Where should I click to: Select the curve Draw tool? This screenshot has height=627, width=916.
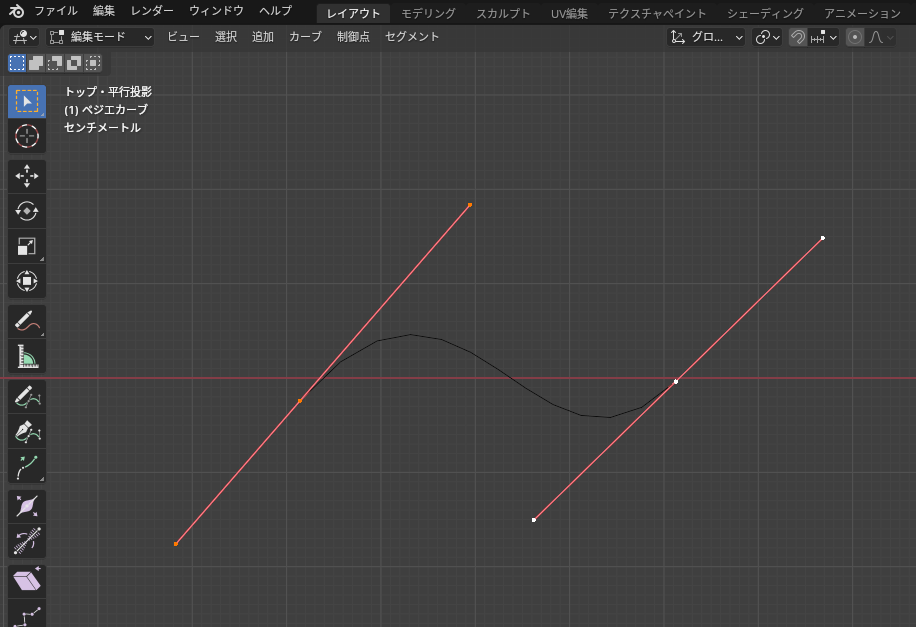(x=27, y=396)
